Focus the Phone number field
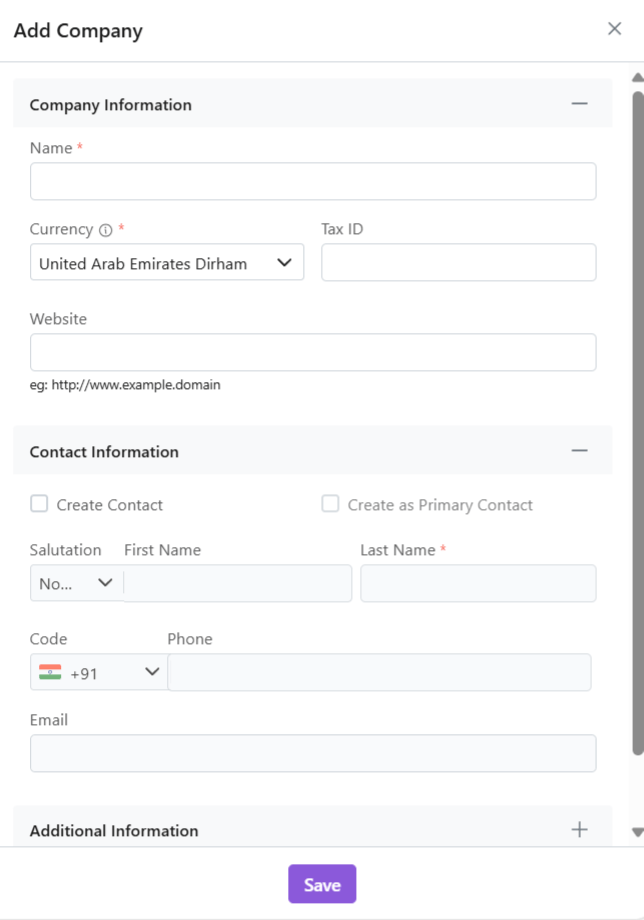Image resolution: width=644 pixels, height=920 pixels. tap(379, 673)
